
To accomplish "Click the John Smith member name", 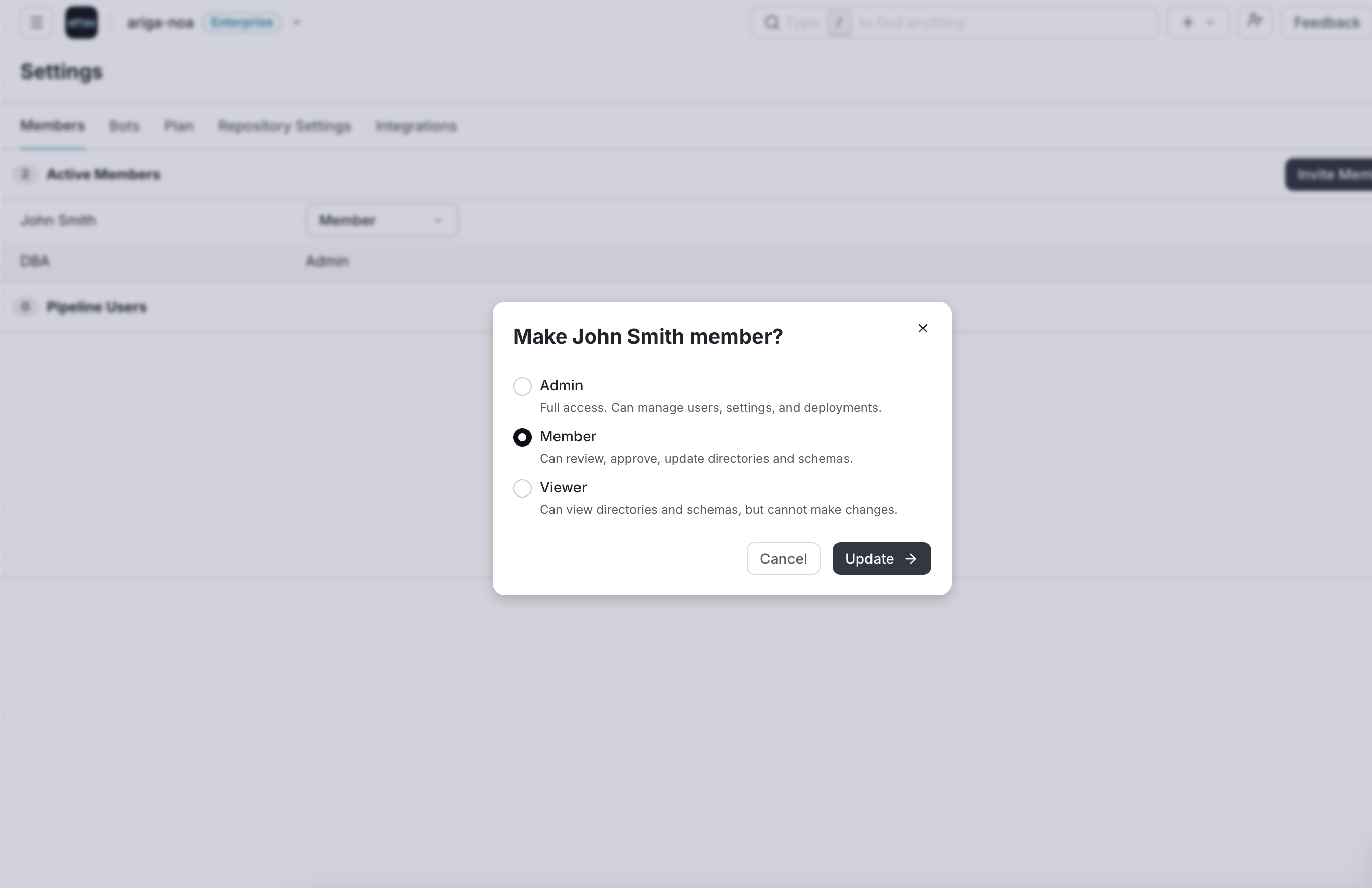I will 58,220.
